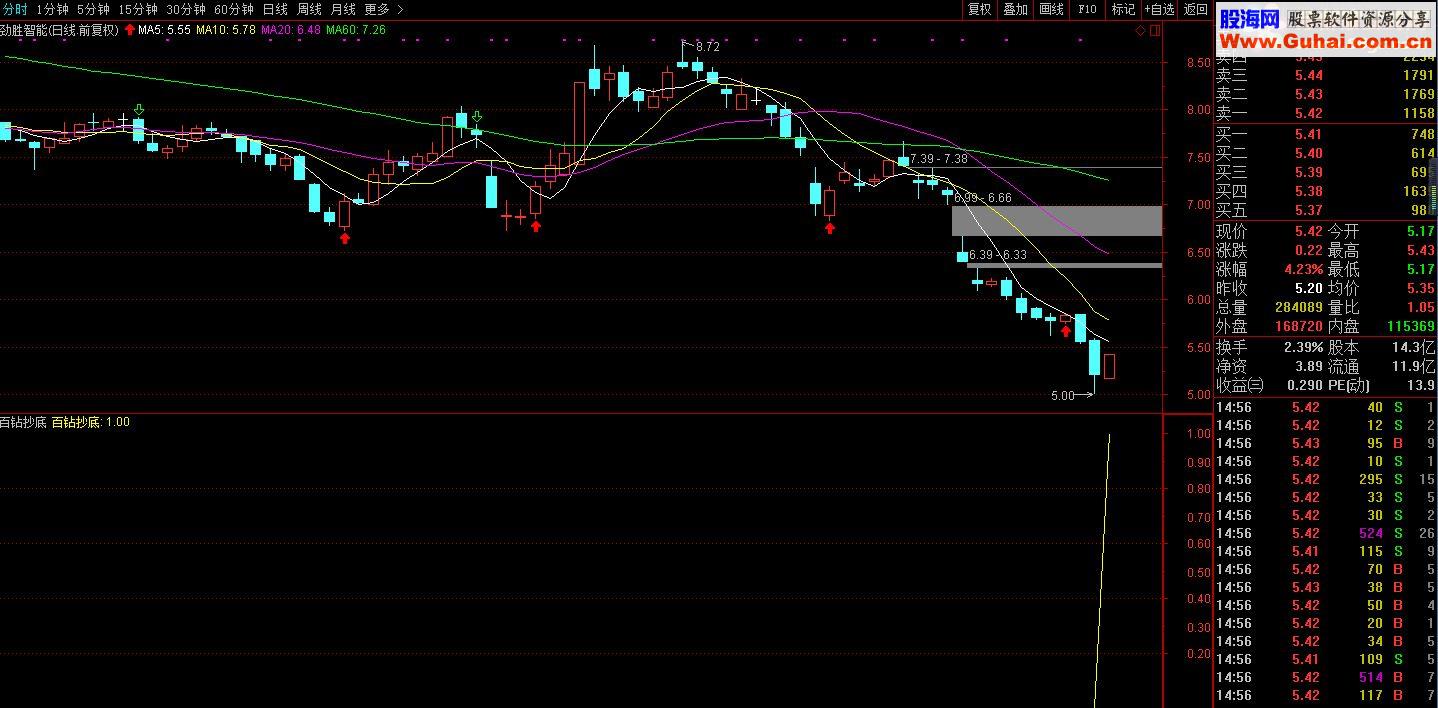This screenshot has height=708, width=1438.
Task: Click the square panel icon beside the diamond
Action: point(1156,31)
